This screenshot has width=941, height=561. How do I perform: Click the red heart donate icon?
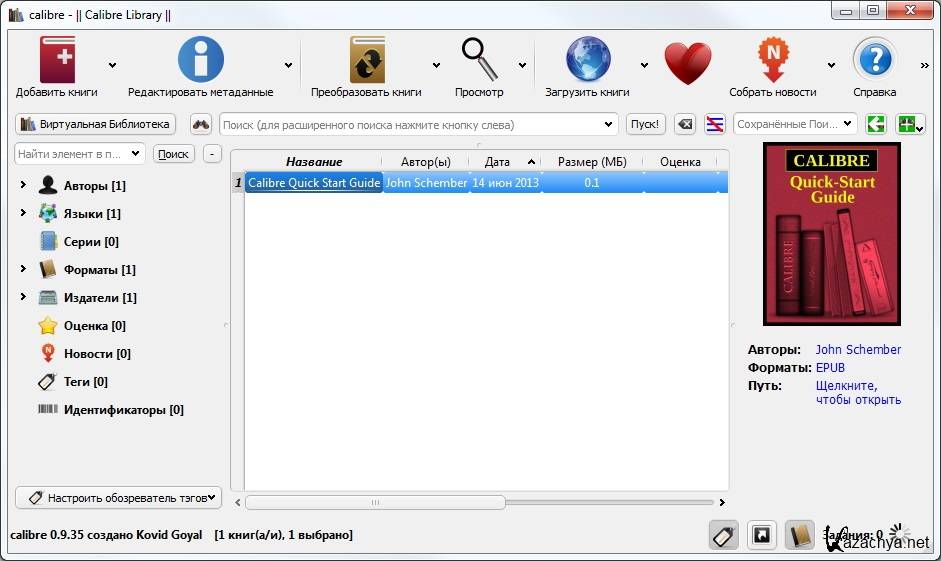click(x=688, y=62)
